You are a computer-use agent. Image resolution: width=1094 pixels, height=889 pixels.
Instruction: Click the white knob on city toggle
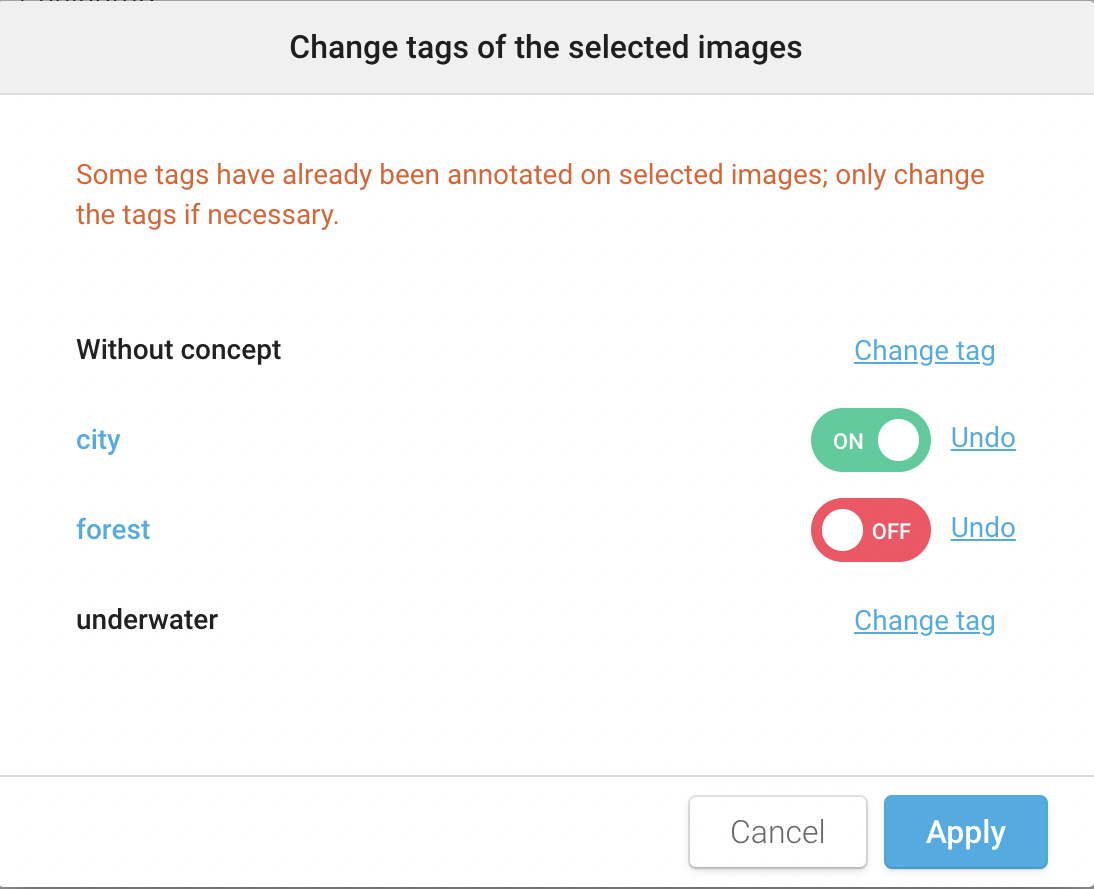[x=898, y=440]
